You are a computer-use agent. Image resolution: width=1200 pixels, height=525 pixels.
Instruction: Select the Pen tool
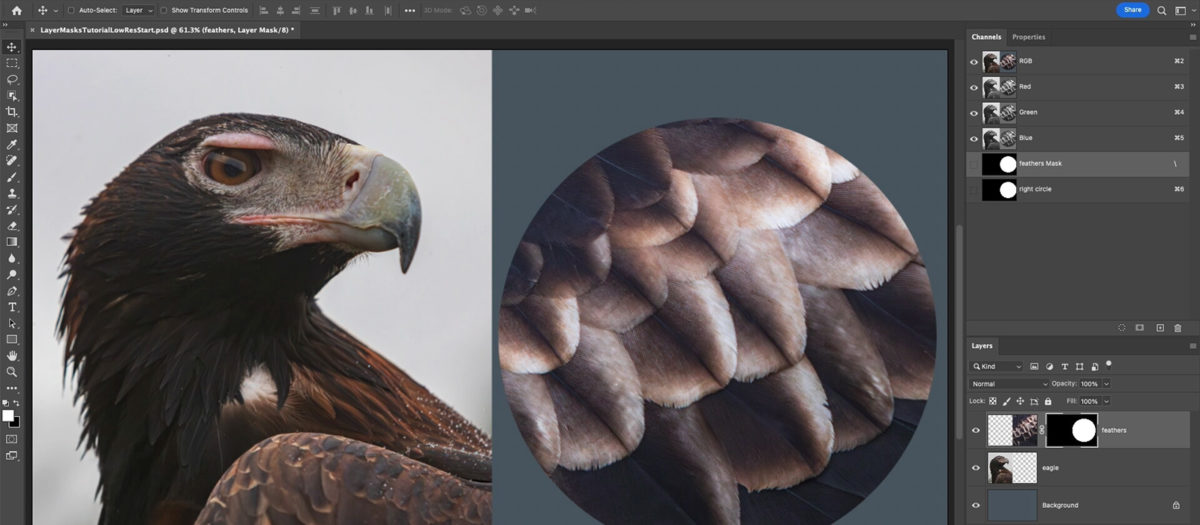coord(12,291)
